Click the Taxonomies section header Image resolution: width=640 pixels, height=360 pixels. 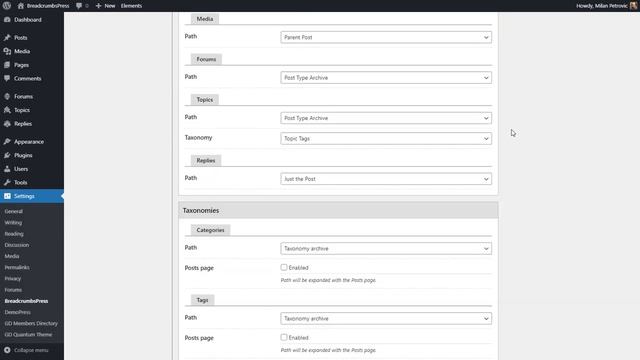[338, 210]
